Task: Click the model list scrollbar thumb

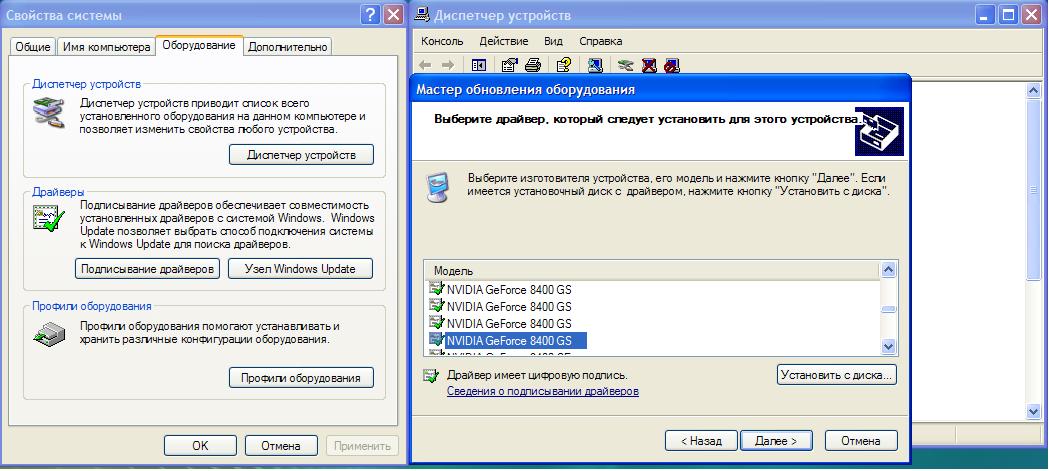Action: coord(888,309)
